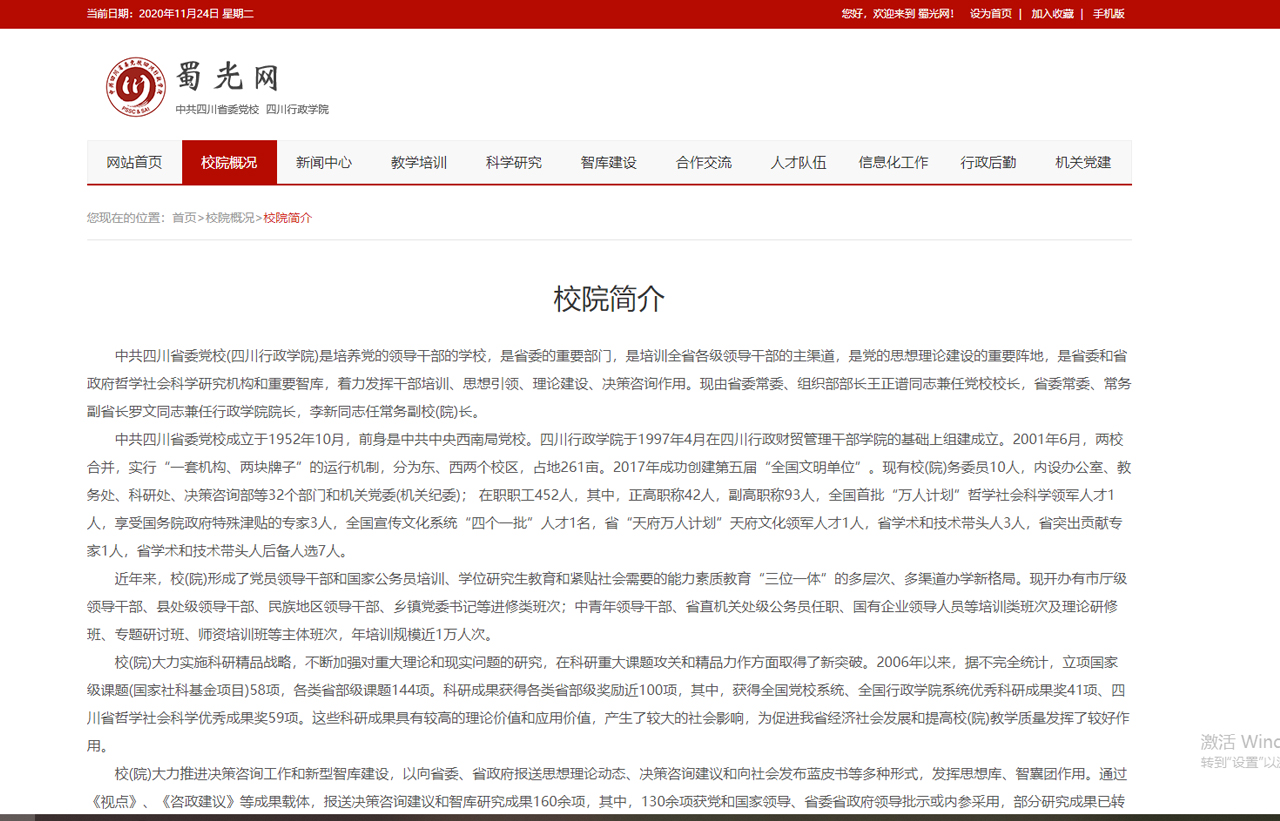1280x821 pixels.
Task: Switch to 手机版 mobile site
Action: click(1108, 14)
